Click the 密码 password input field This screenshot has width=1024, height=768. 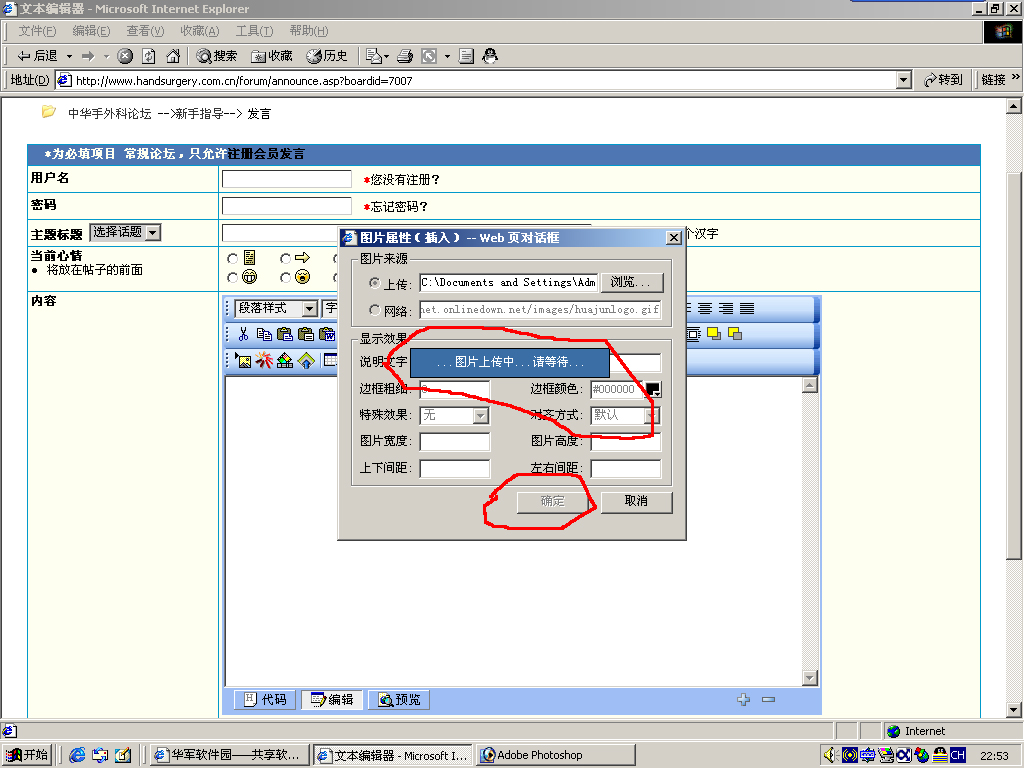coord(287,206)
